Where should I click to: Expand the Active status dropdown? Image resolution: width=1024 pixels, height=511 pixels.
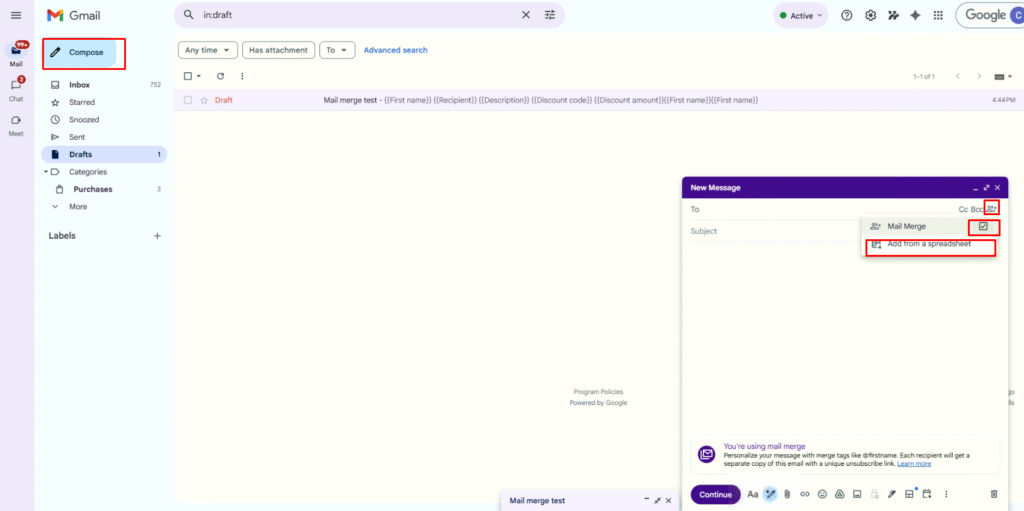click(x=800, y=15)
